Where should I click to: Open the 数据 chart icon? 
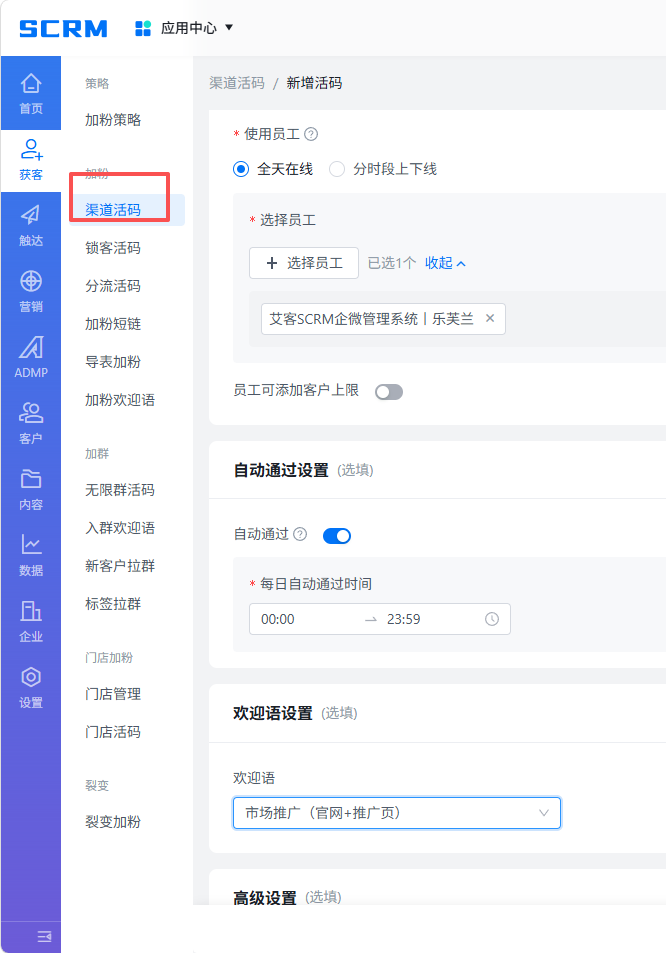pyautogui.click(x=31, y=545)
